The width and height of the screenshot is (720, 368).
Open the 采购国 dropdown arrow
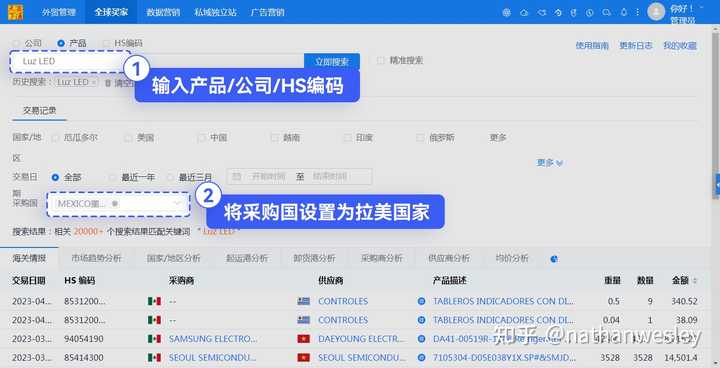coord(177,204)
